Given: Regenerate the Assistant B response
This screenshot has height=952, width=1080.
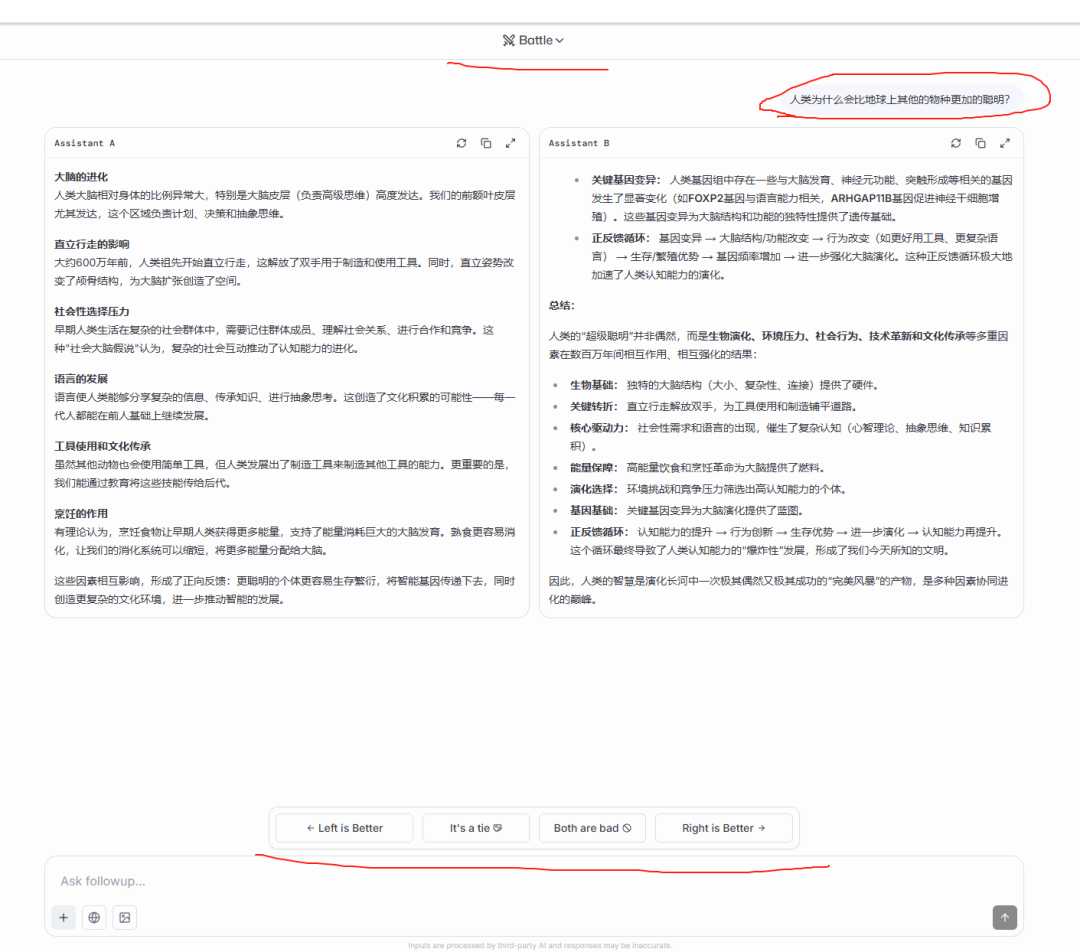Looking at the screenshot, I should pyautogui.click(x=956, y=143).
